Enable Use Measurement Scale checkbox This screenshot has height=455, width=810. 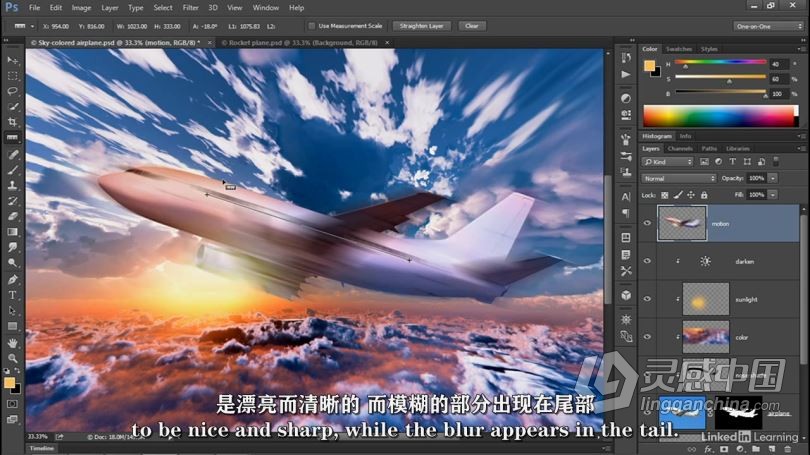tap(311, 26)
